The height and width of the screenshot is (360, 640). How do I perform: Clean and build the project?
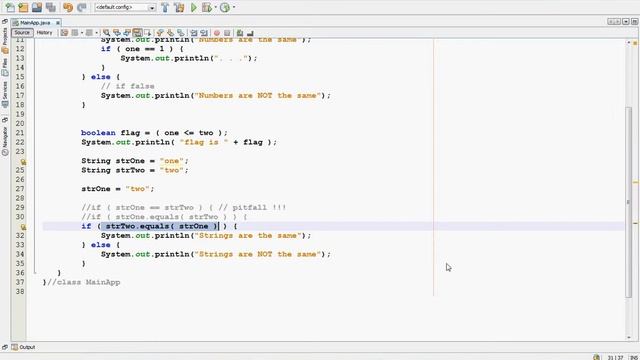point(179,7)
